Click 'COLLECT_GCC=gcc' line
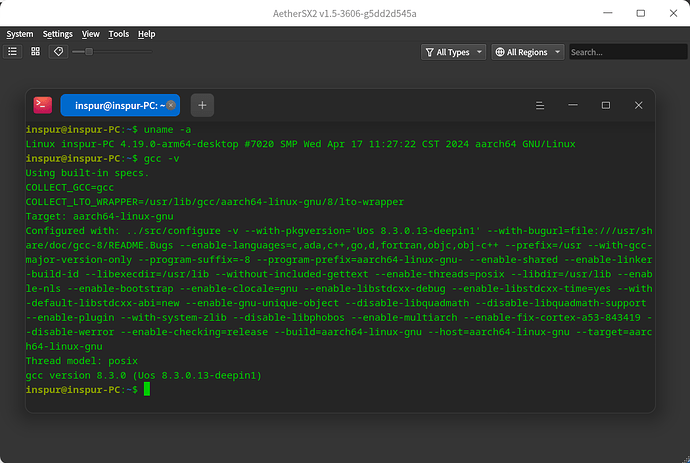The width and height of the screenshot is (690, 463). pos(70,187)
